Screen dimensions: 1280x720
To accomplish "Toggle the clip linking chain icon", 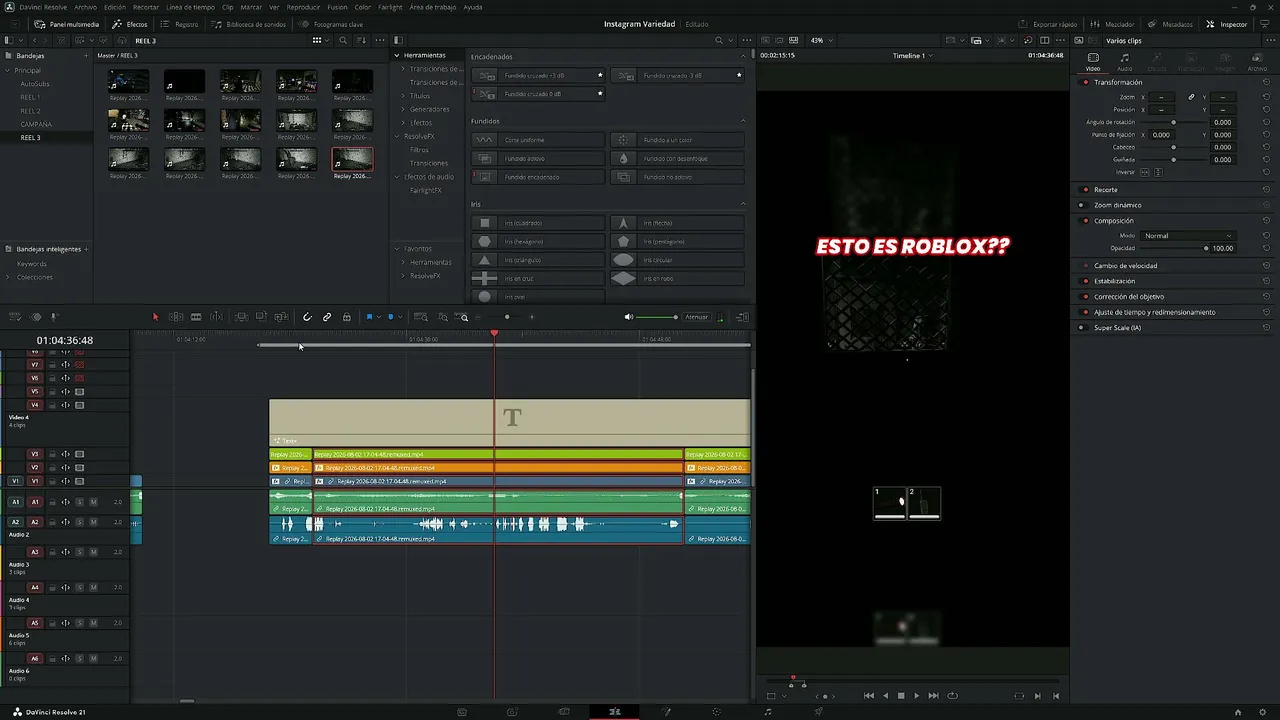I will click(x=327, y=317).
